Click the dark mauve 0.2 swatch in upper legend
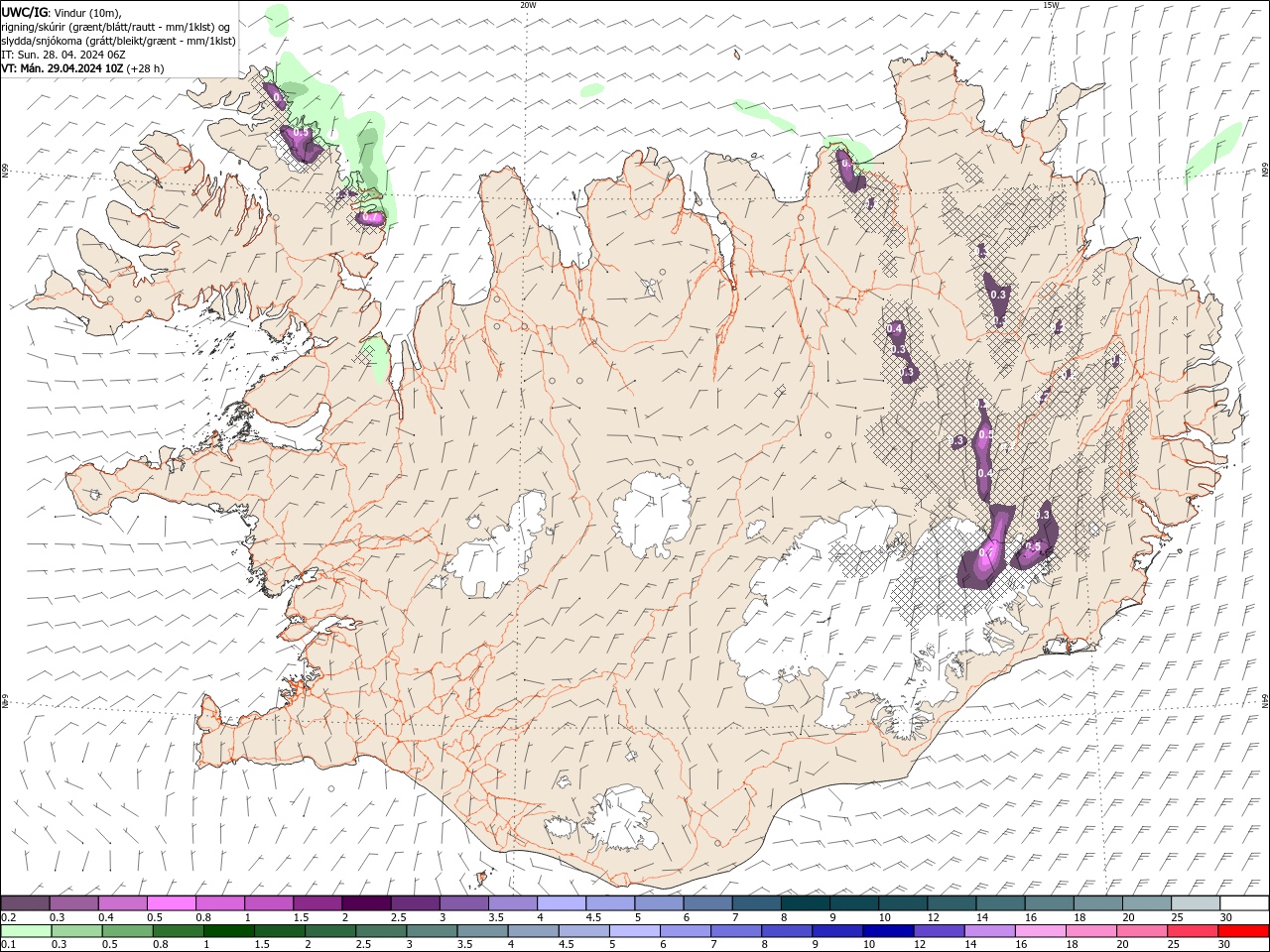The image size is (1270, 952). click(x=26, y=903)
